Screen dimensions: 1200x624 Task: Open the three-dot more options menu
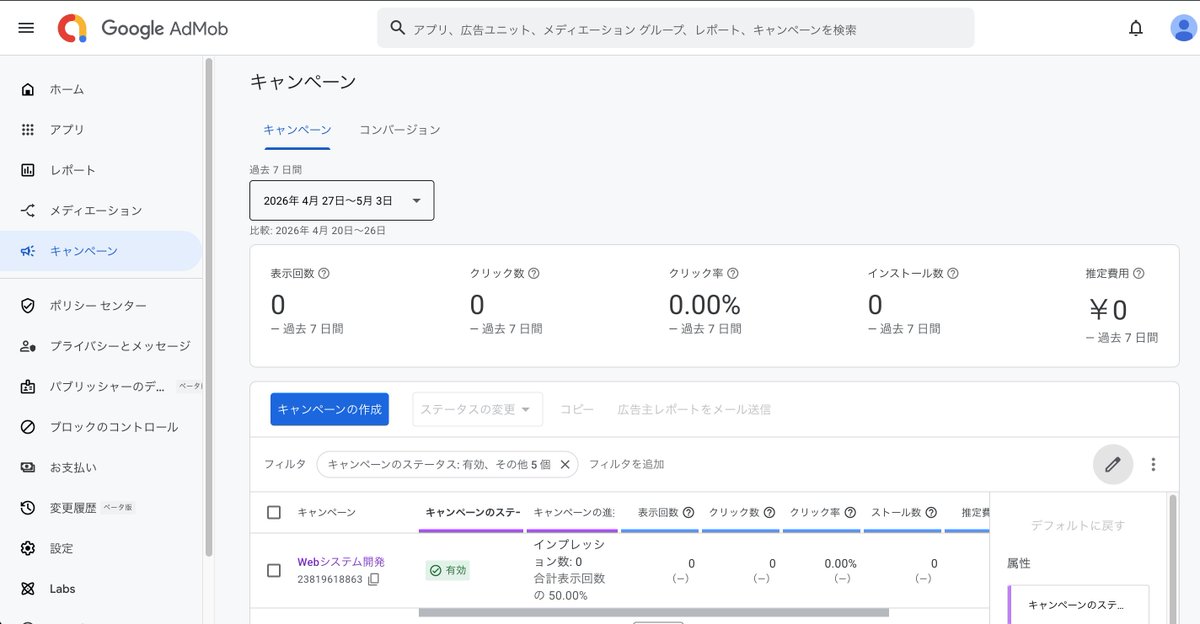pyautogui.click(x=1154, y=464)
